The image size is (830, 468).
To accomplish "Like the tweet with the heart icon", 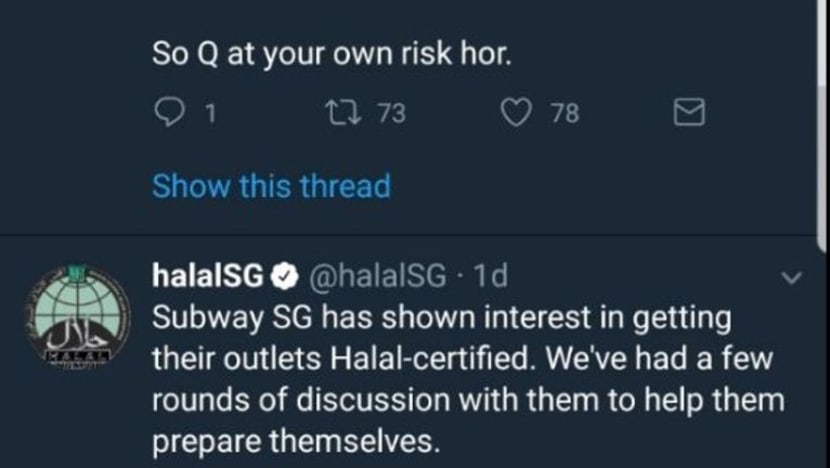I will (x=516, y=113).
